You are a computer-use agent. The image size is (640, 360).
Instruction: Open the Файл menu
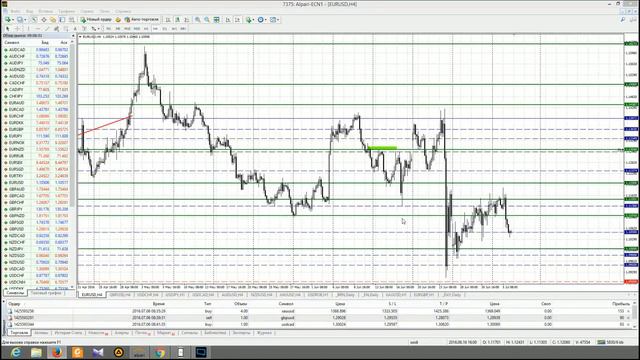point(15,11)
